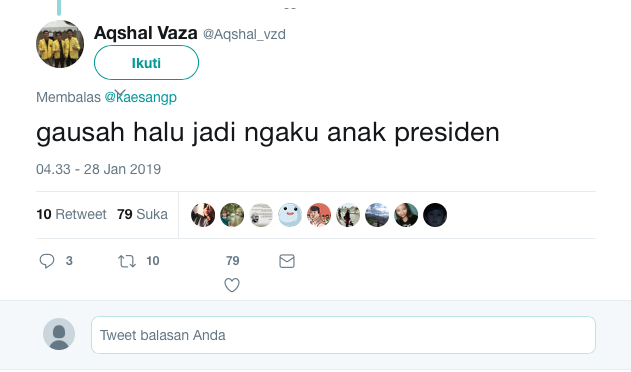Open the Aqshal Vaza display name link
The image size is (631, 372).
click(146, 33)
